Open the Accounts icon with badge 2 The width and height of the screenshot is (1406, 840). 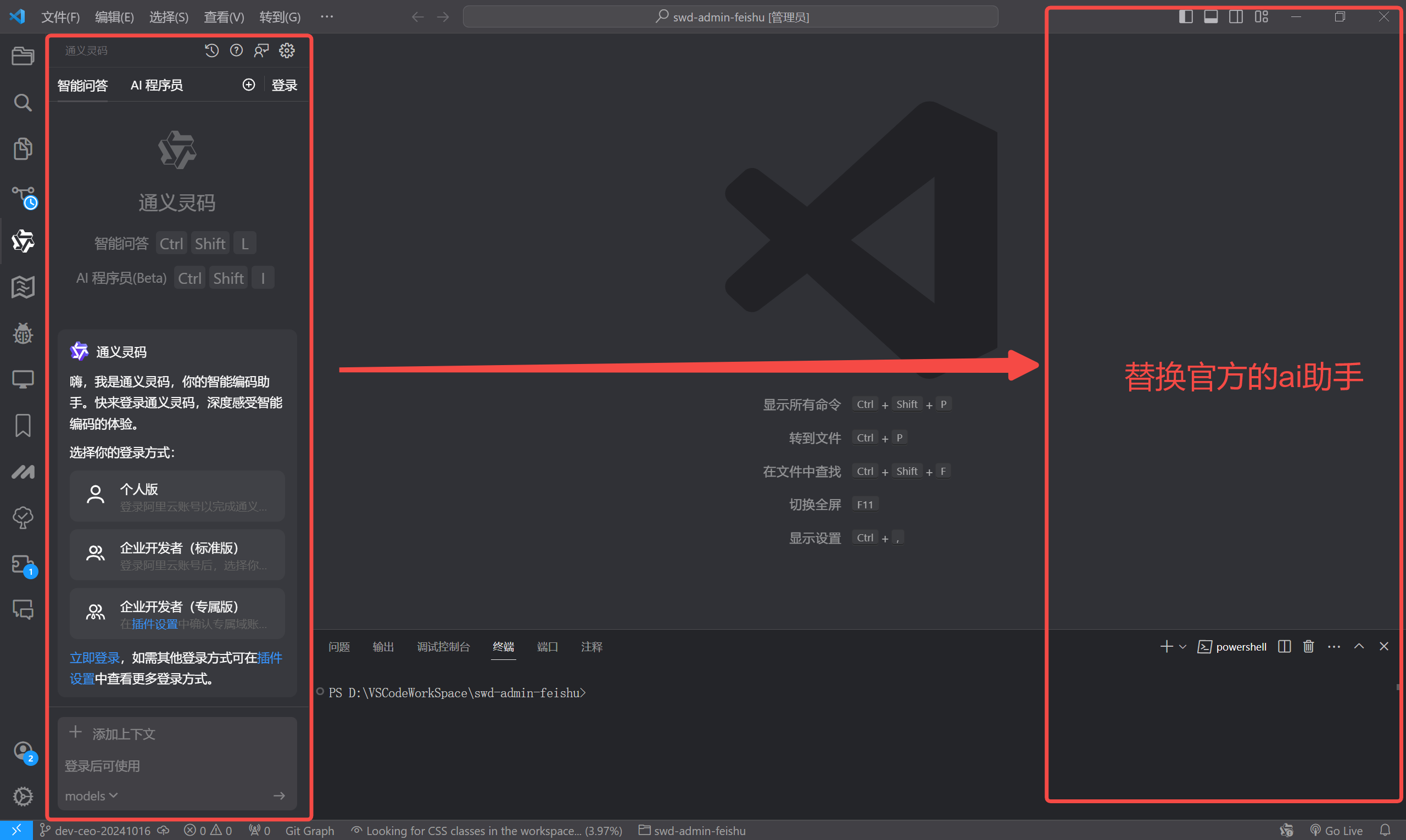[x=24, y=752]
